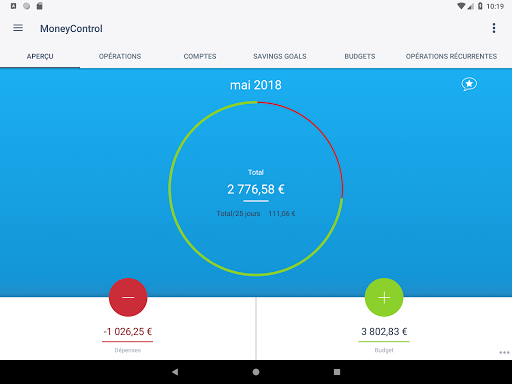Tap the red arc of the circle chart
This screenshot has height=384, width=512.
[317, 127]
